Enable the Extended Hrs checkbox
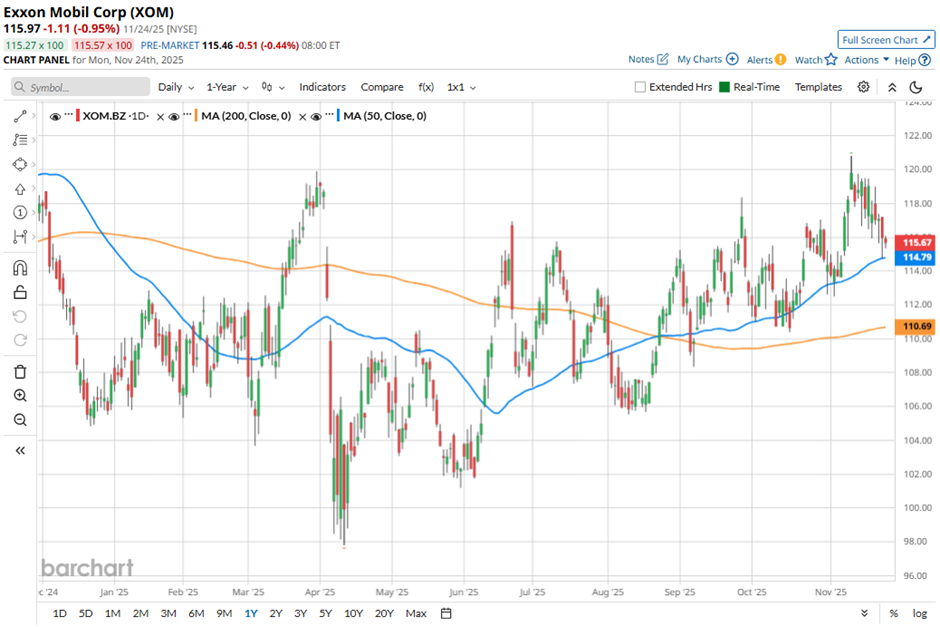This screenshot has height=627, width=940. (640, 87)
